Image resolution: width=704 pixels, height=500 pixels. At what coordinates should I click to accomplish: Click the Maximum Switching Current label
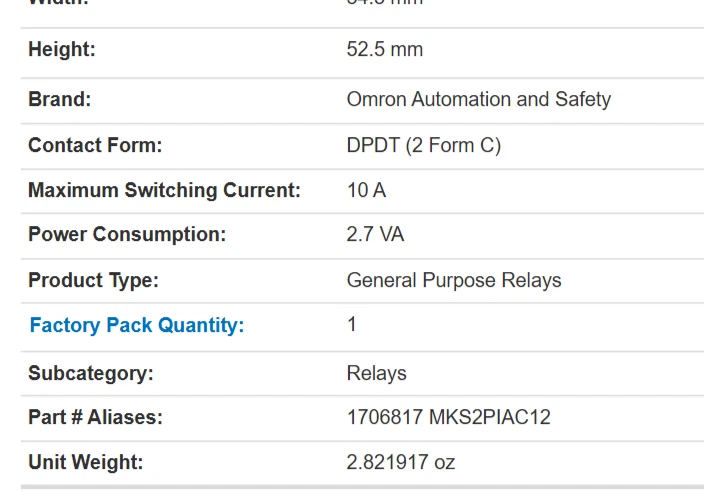point(164,190)
